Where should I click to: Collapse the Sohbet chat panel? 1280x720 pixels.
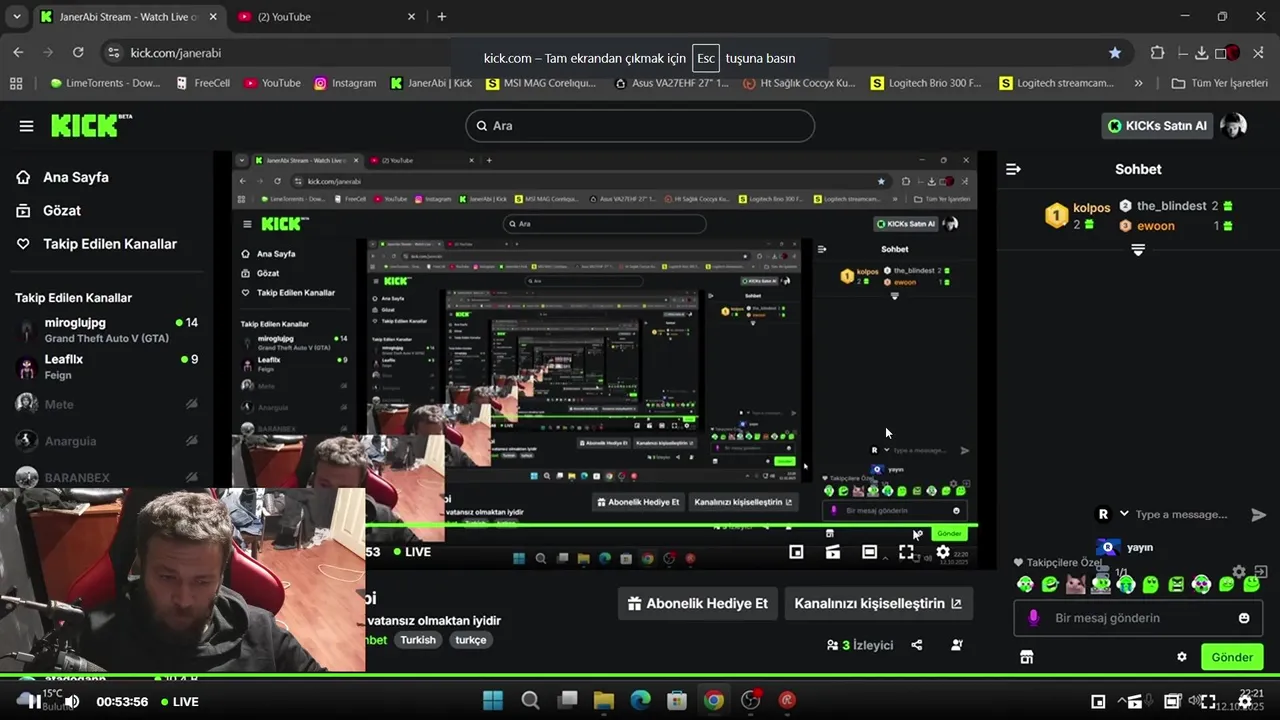tap(1013, 169)
